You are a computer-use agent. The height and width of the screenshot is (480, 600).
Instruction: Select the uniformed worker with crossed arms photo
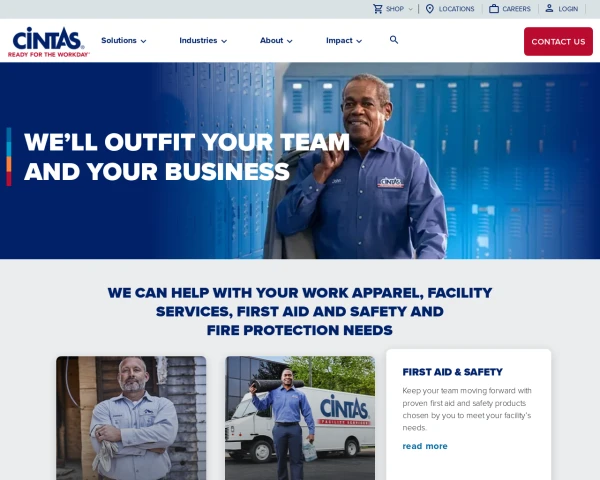[x=131, y=418]
